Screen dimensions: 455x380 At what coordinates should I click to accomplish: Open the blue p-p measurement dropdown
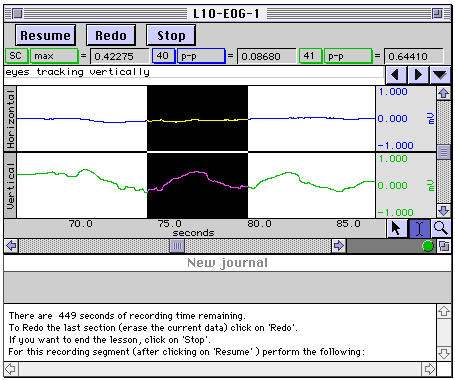pos(201,56)
